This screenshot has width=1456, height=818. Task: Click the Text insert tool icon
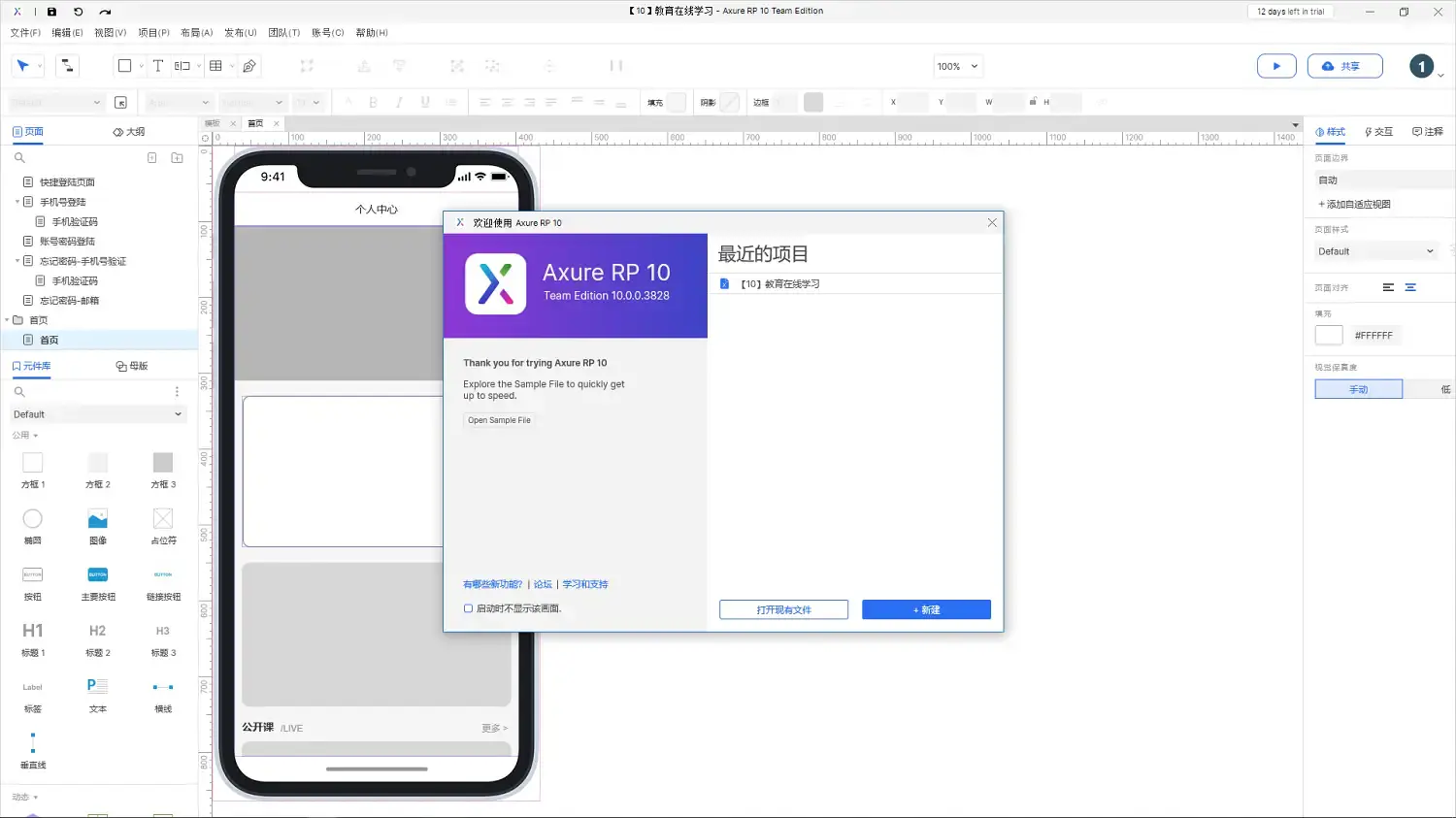click(158, 66)
